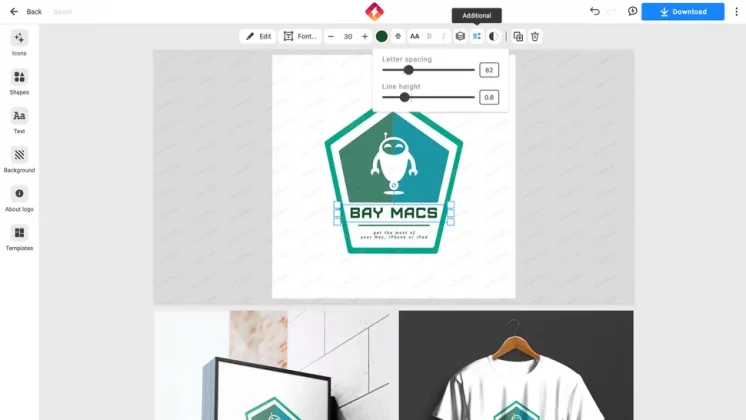Click the duplicate element icon

518,36
